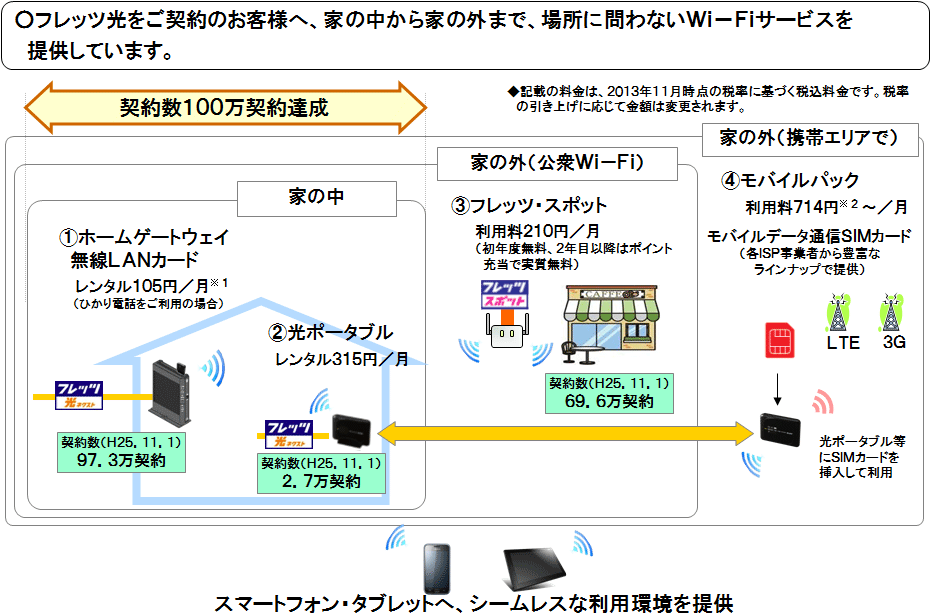Click the mobile portable router near SIM arrow
The height and width of the screenshot is (614, 931).
[x=780, y=431]
